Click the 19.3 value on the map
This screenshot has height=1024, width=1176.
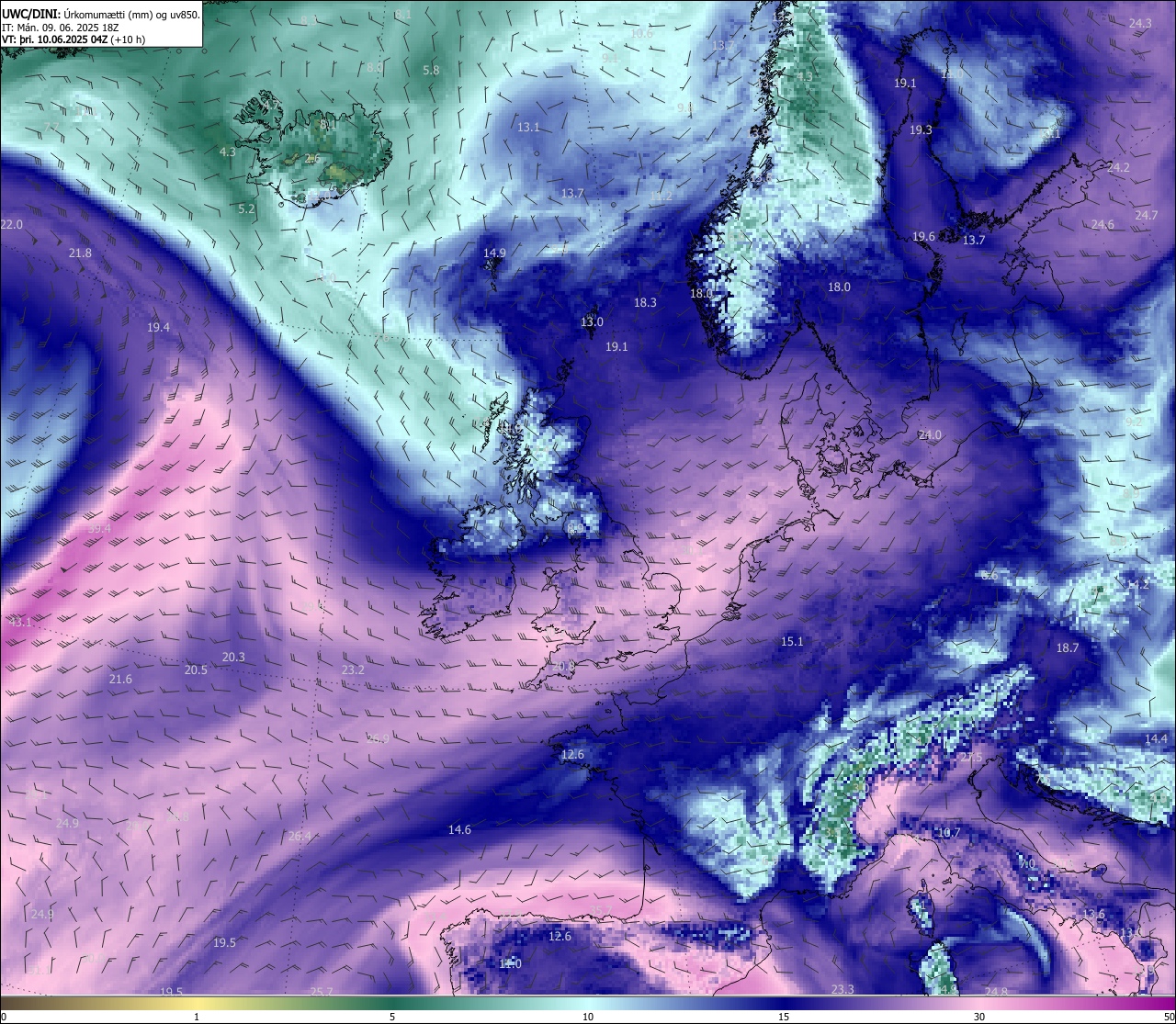tap(921, 129)
